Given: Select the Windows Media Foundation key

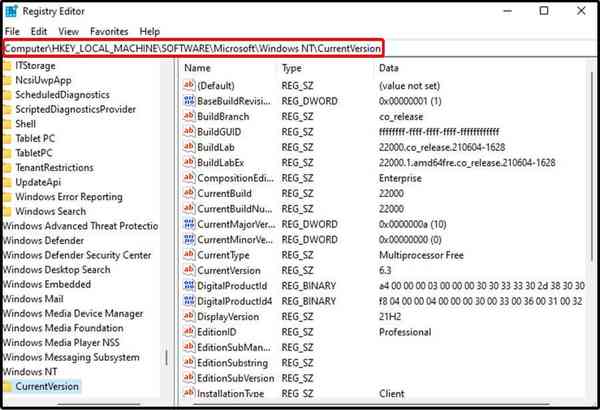Looking at the screenshot, I should (x=63, y=328).
